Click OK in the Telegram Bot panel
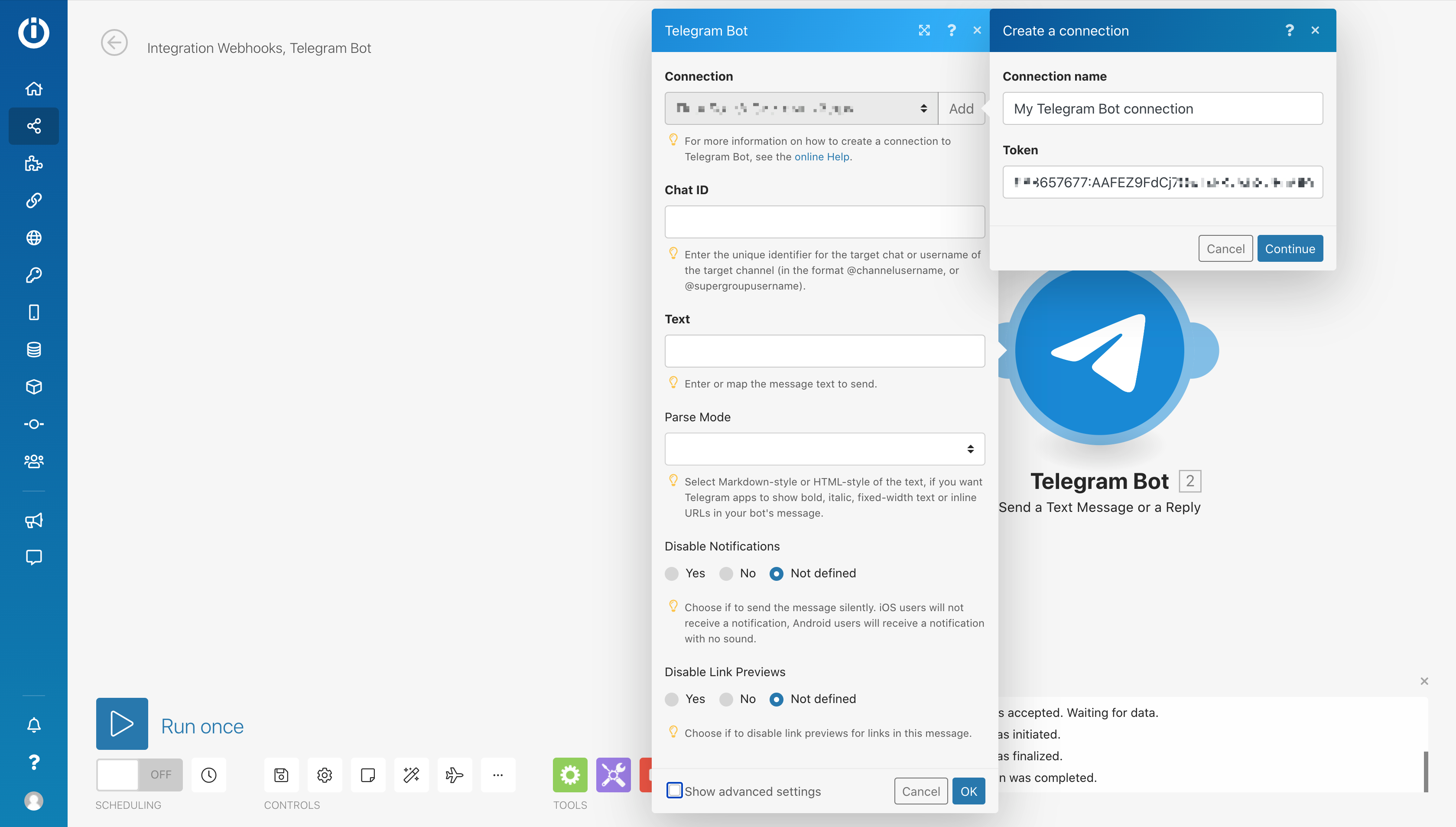This screenshot has width=1456, height=827. 968,791
